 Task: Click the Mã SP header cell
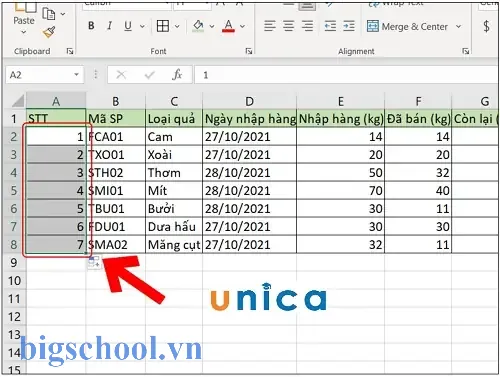coord(116,118)
